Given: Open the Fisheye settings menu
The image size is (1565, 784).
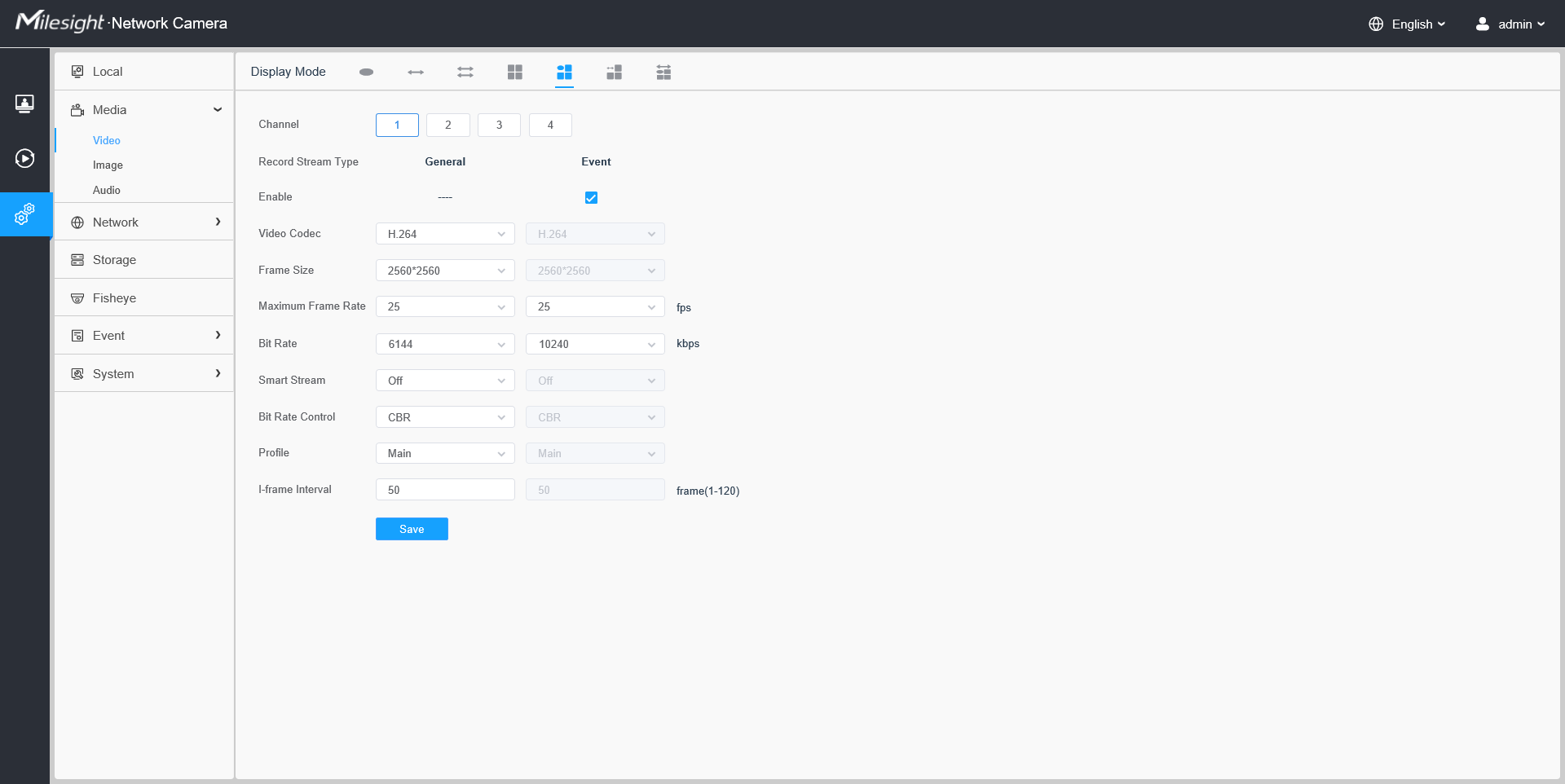Looking at the screenshot, I should point(143,298).
